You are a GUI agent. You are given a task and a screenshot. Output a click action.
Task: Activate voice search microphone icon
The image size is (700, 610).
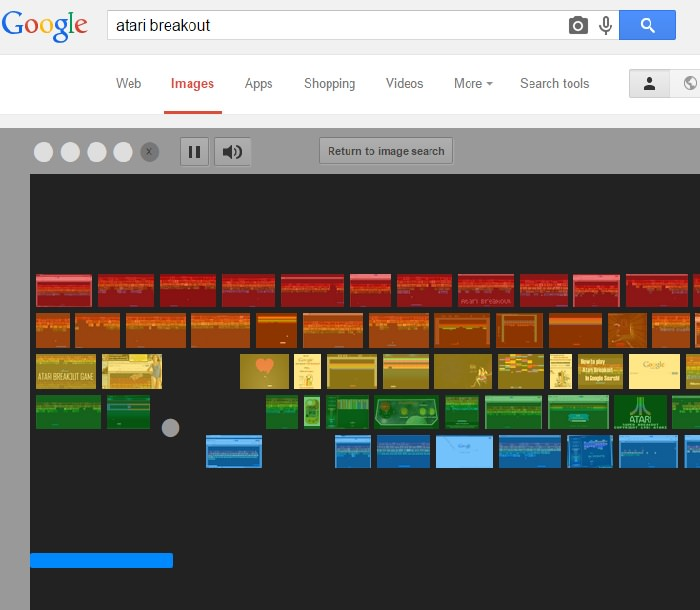(x=605, y=26)
